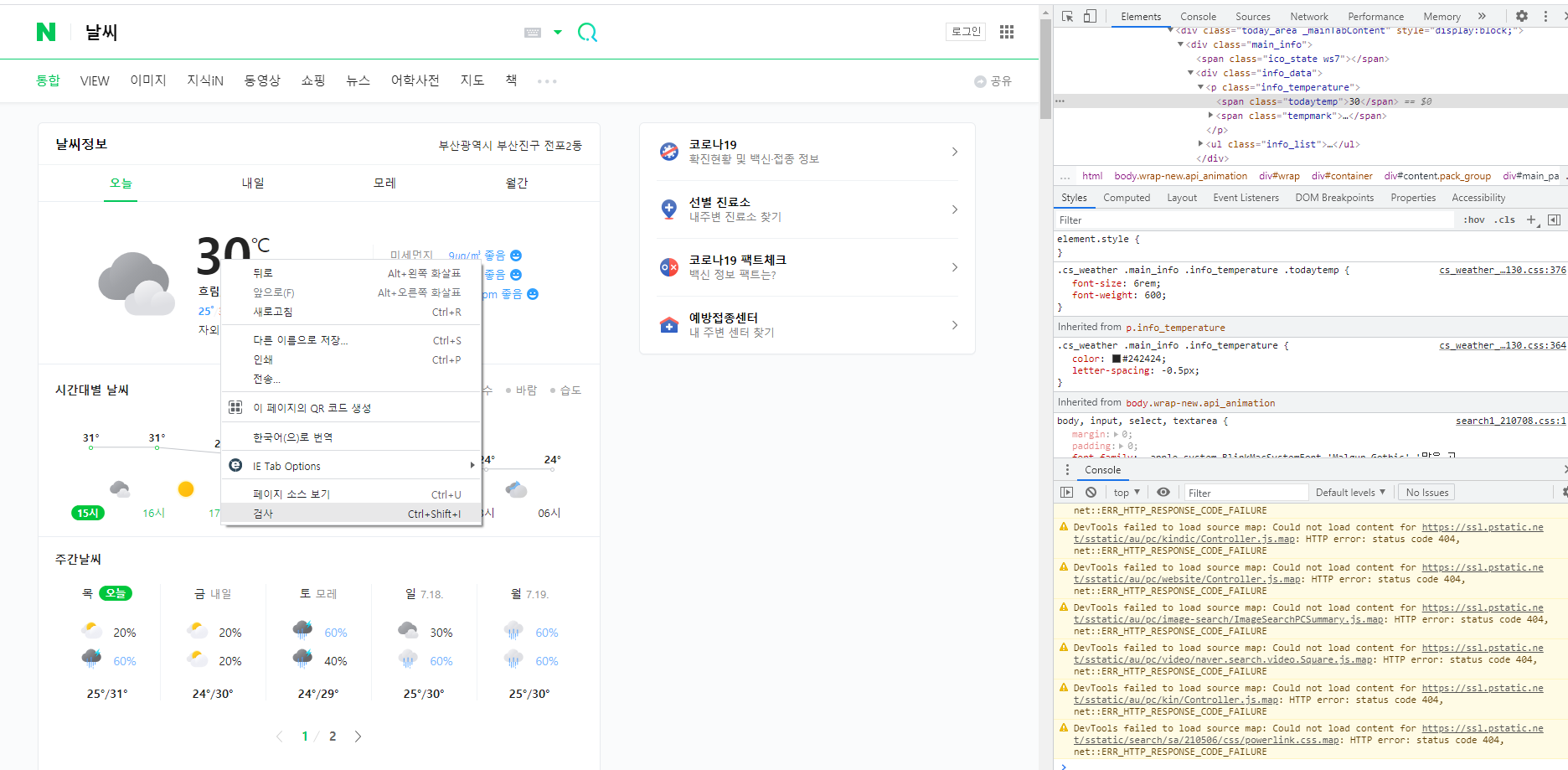
Task: Toggle the 습도 humidity chart option
Action: (x=565, y=390)
